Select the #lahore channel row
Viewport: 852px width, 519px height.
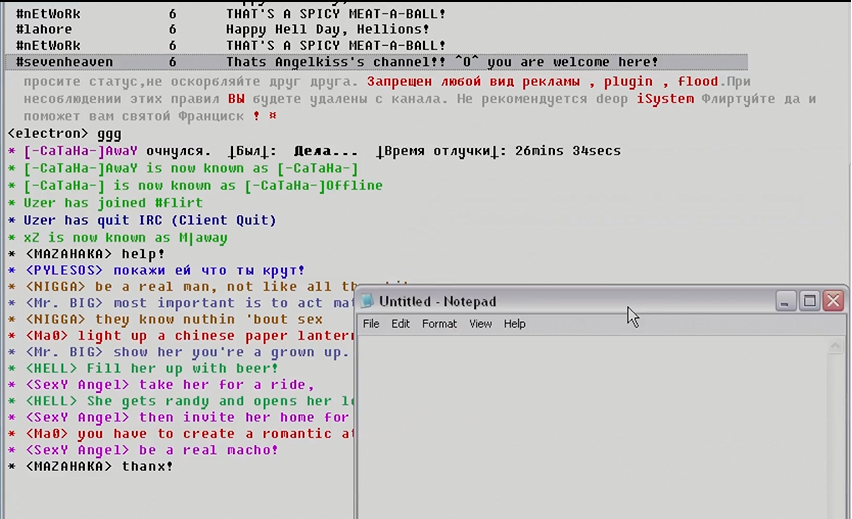click(223, 29)
